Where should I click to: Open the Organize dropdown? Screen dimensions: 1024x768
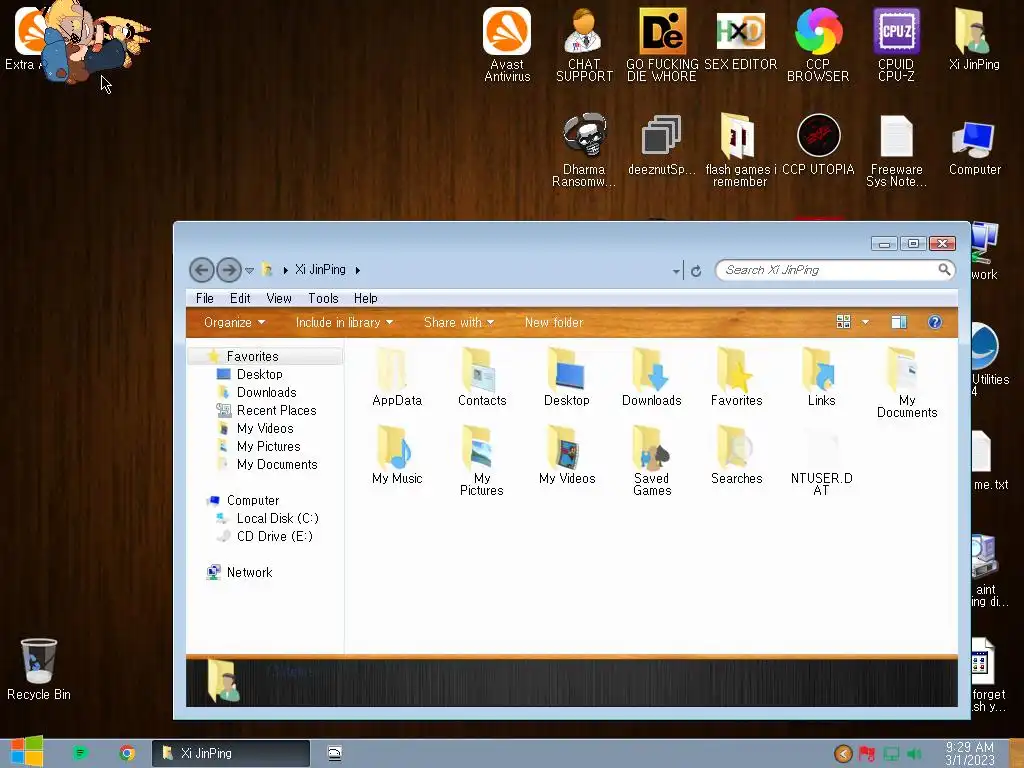[234, 322]
